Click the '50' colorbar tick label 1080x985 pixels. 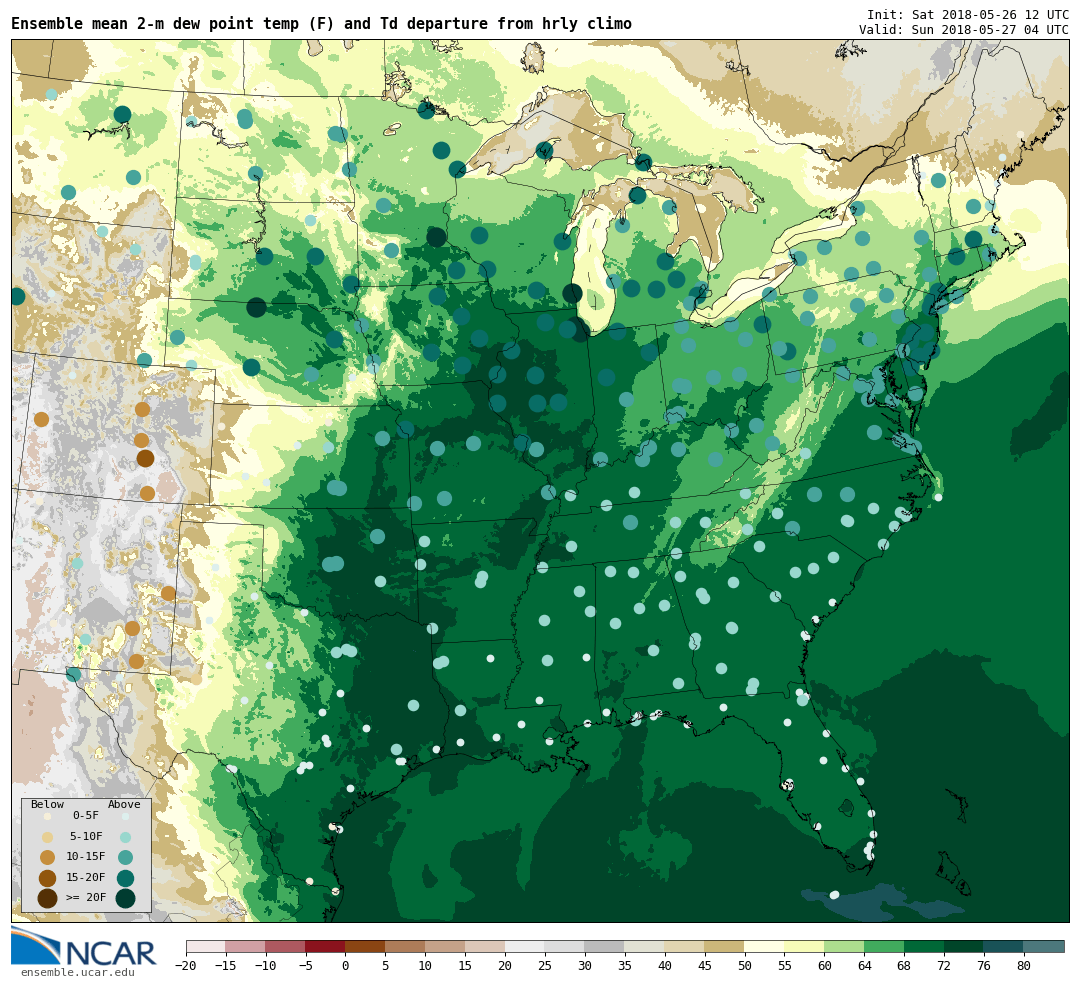745,966
